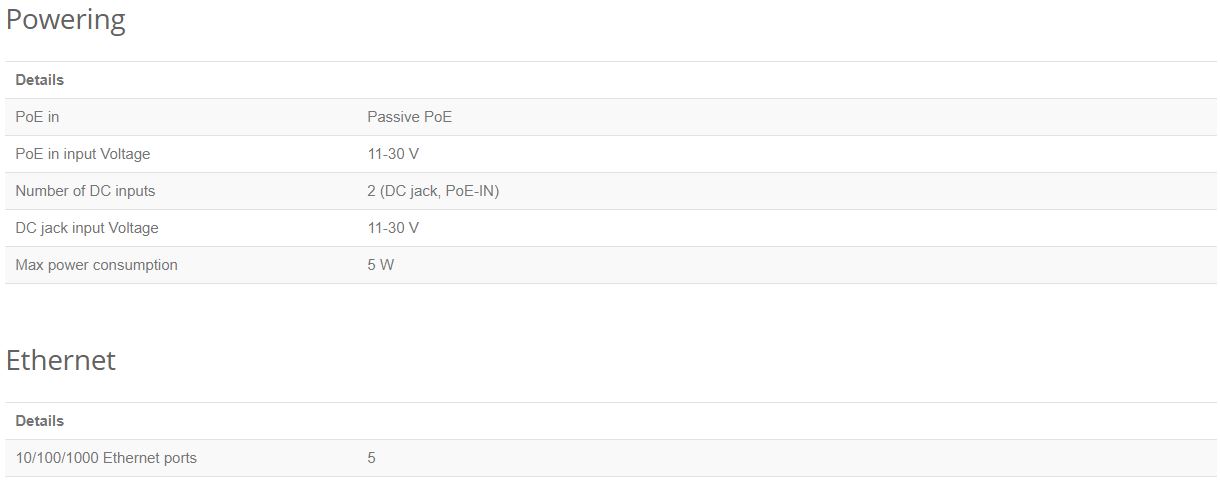Click the 5 W power value
Image resolution: width=1220 pixels, height=480 pixels.
(381, 265)
